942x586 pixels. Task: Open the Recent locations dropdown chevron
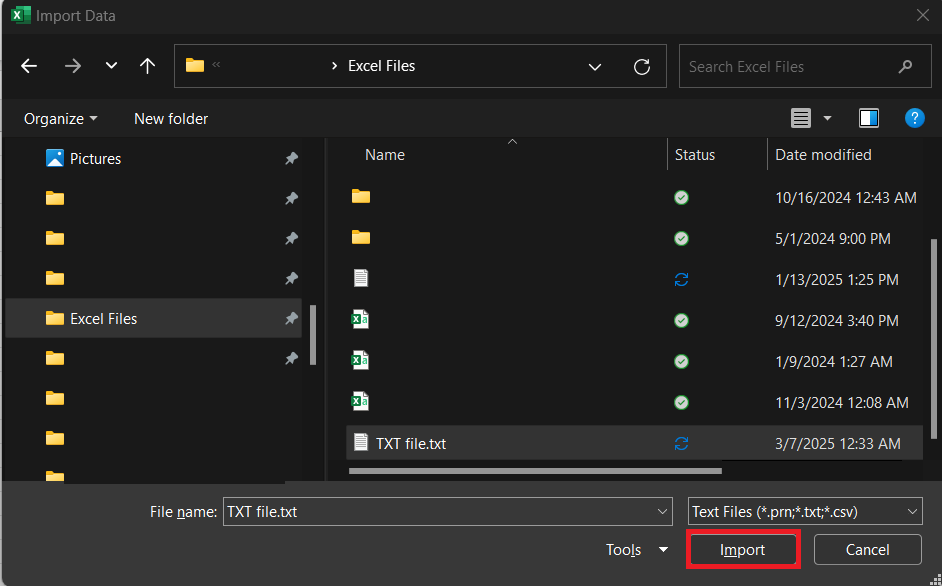click(x=111, y=66)
